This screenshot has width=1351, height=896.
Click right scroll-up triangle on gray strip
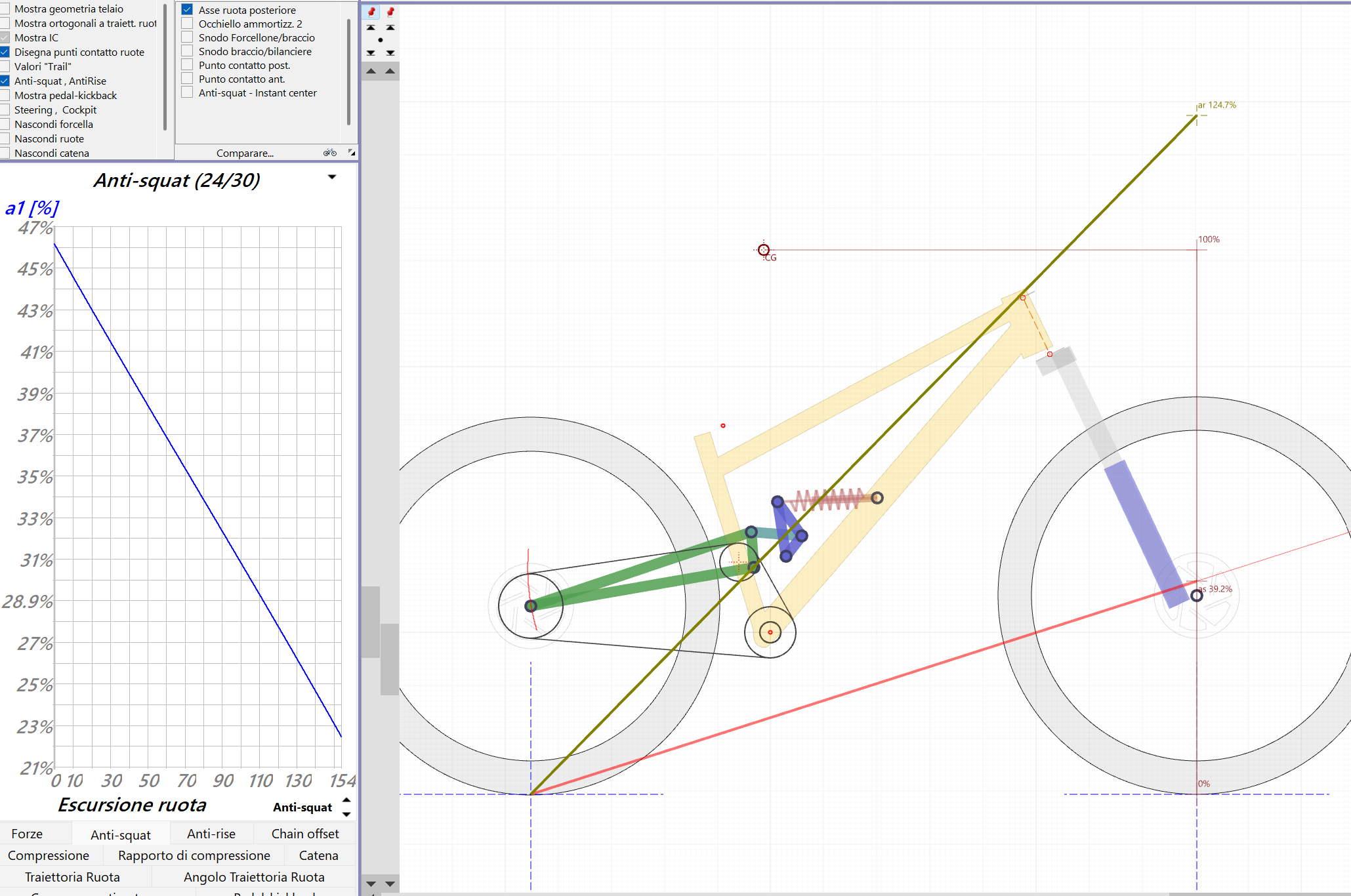coord(390,71)
